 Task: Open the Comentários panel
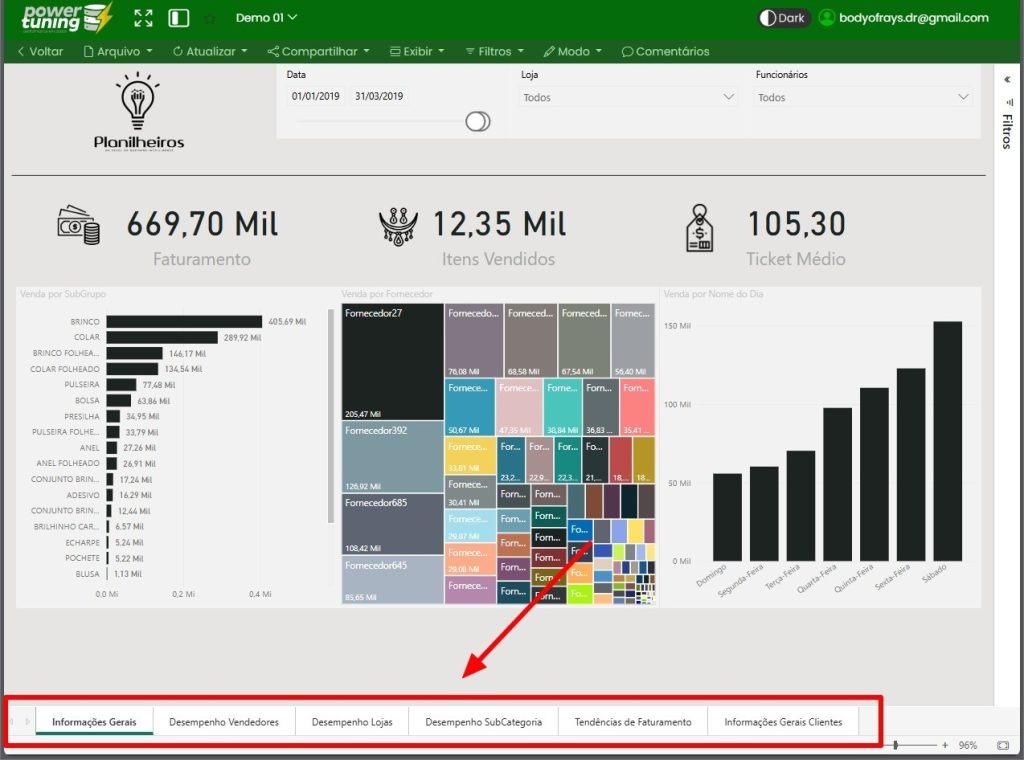pyautogui.click(x=665, y=51)
